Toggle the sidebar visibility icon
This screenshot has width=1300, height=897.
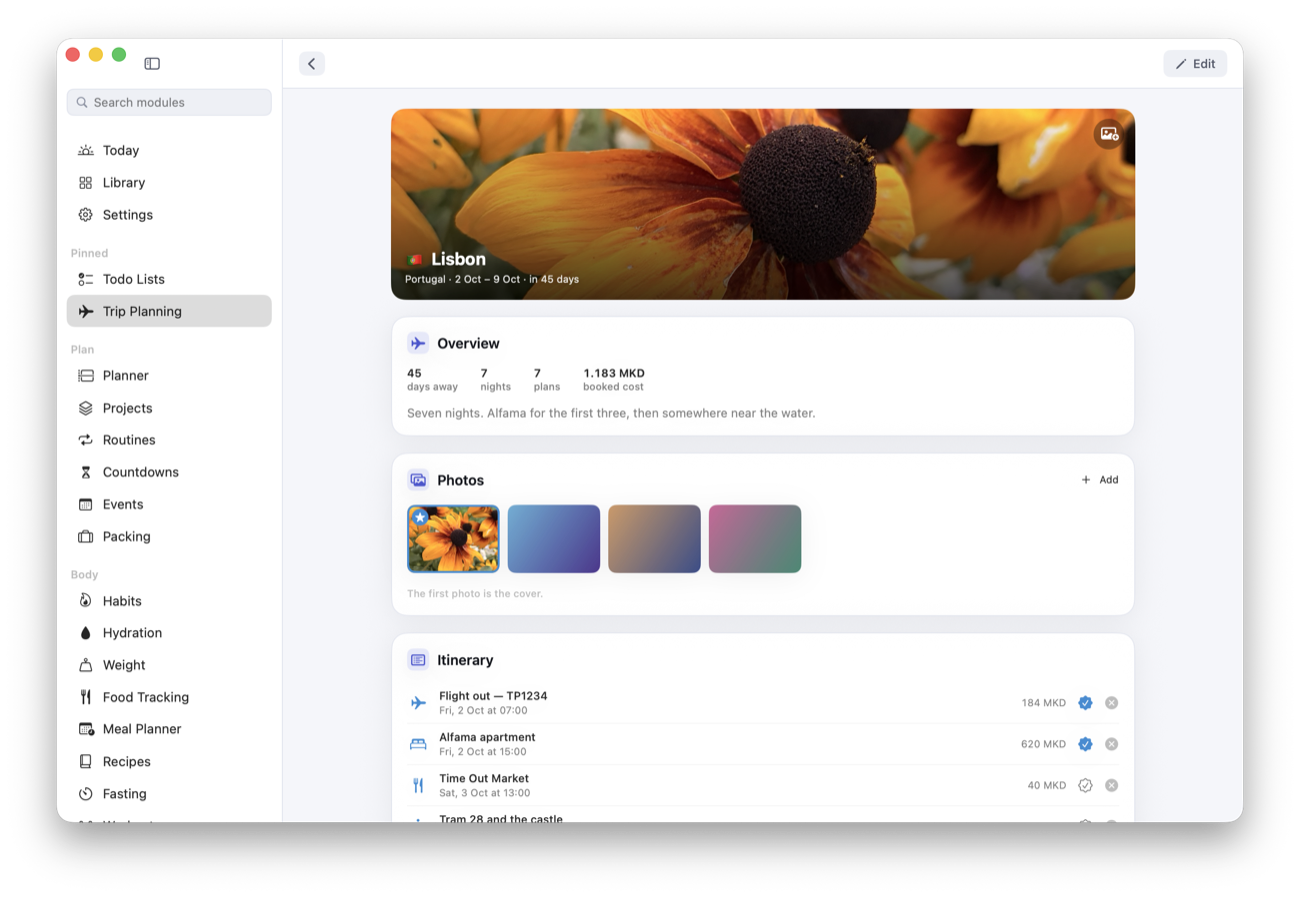coord(152,63)
